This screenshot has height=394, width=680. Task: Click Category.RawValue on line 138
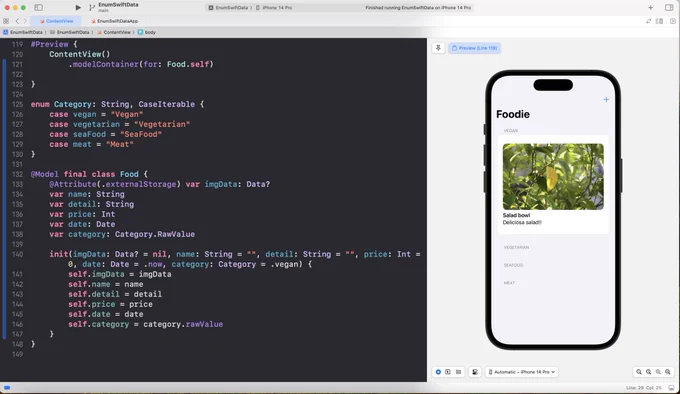coord(155,234)
